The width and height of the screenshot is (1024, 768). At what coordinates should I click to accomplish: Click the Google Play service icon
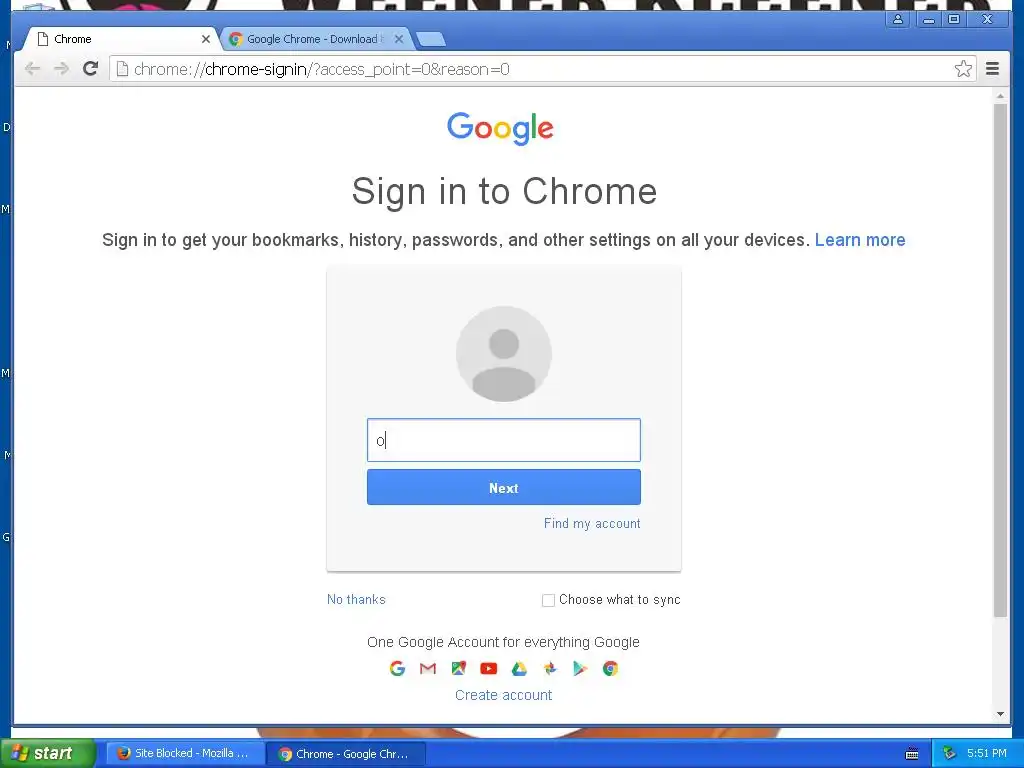(580, 668)
